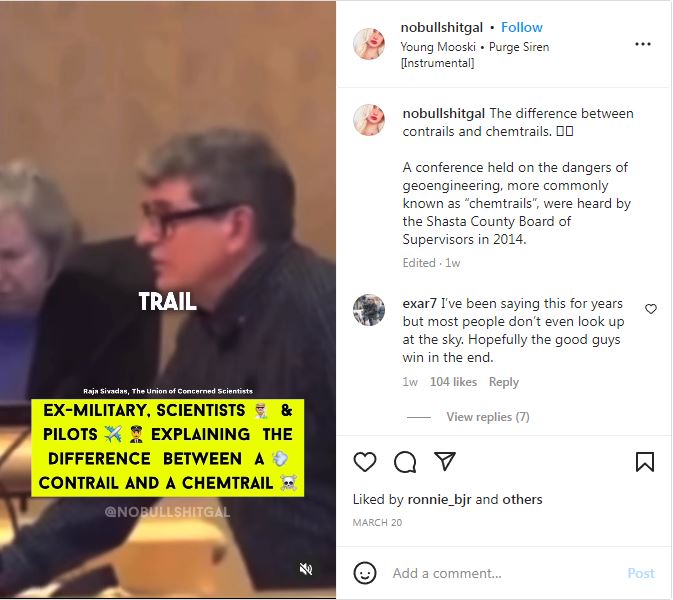Unmute the video sound
The image size is (673, 600).
(306, 569)
